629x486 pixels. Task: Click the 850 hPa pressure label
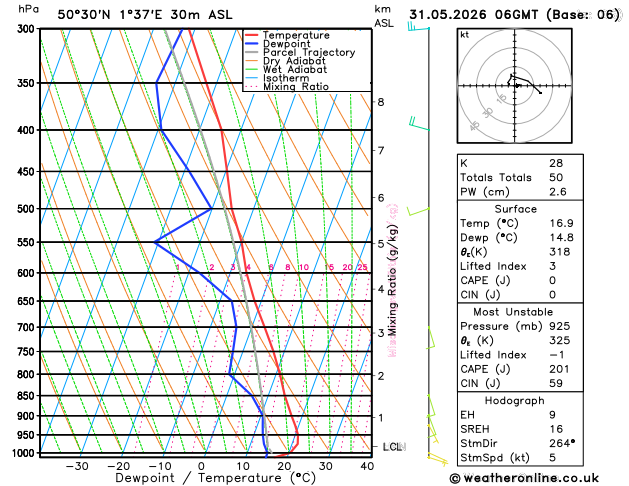[28, 396]
